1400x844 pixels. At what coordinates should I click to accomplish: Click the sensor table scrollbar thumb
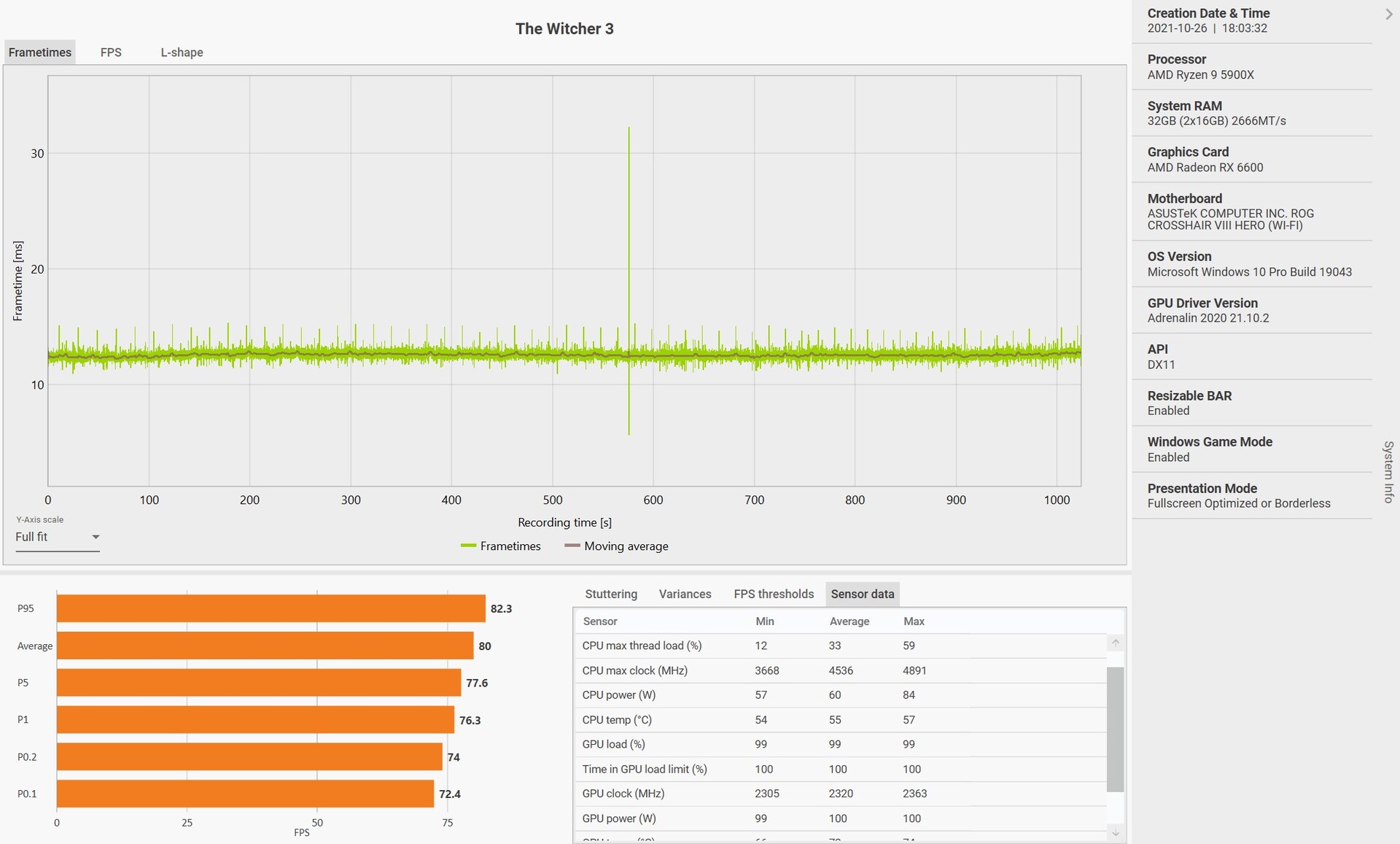1115,728
